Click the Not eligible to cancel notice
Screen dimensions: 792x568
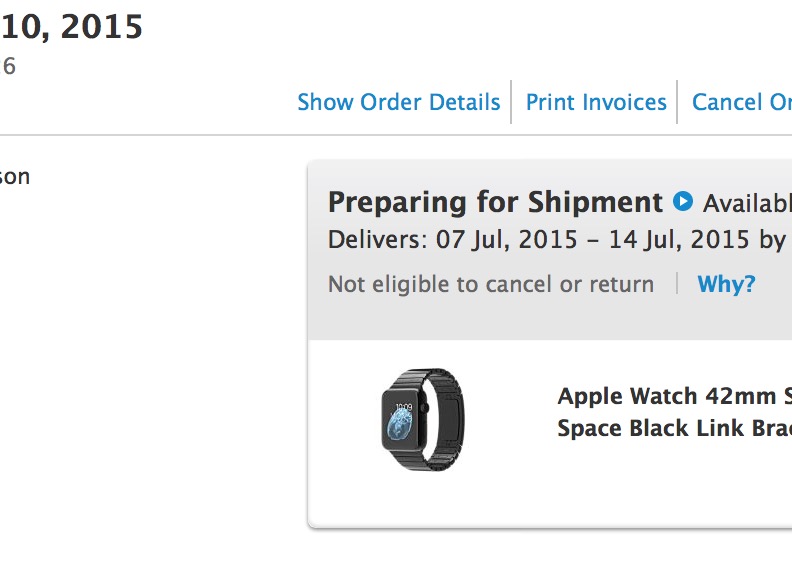click(490, 284)
